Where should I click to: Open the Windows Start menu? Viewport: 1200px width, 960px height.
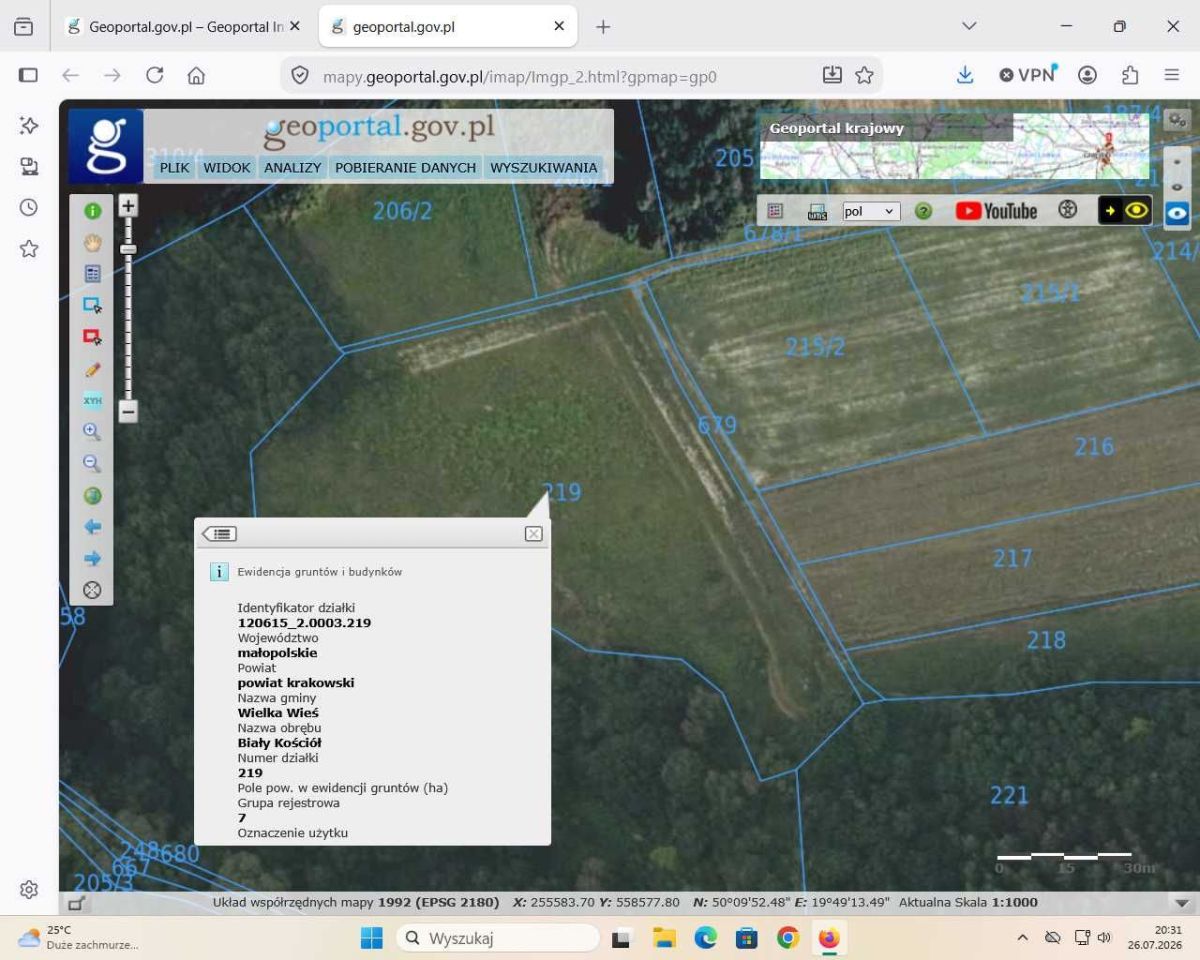pos(372,938)
